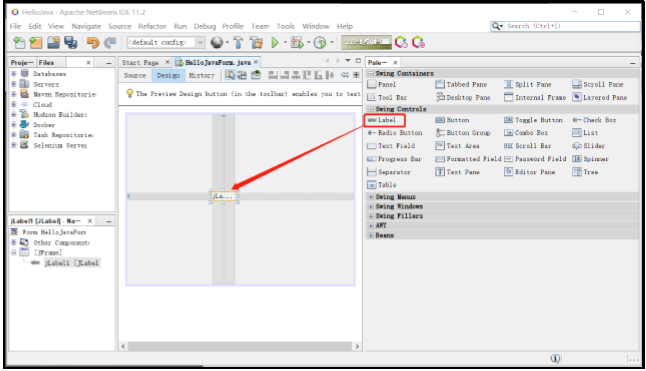646x371 pixels.
Task: Expand the Docker tree node
Action: tap(14, 124)
